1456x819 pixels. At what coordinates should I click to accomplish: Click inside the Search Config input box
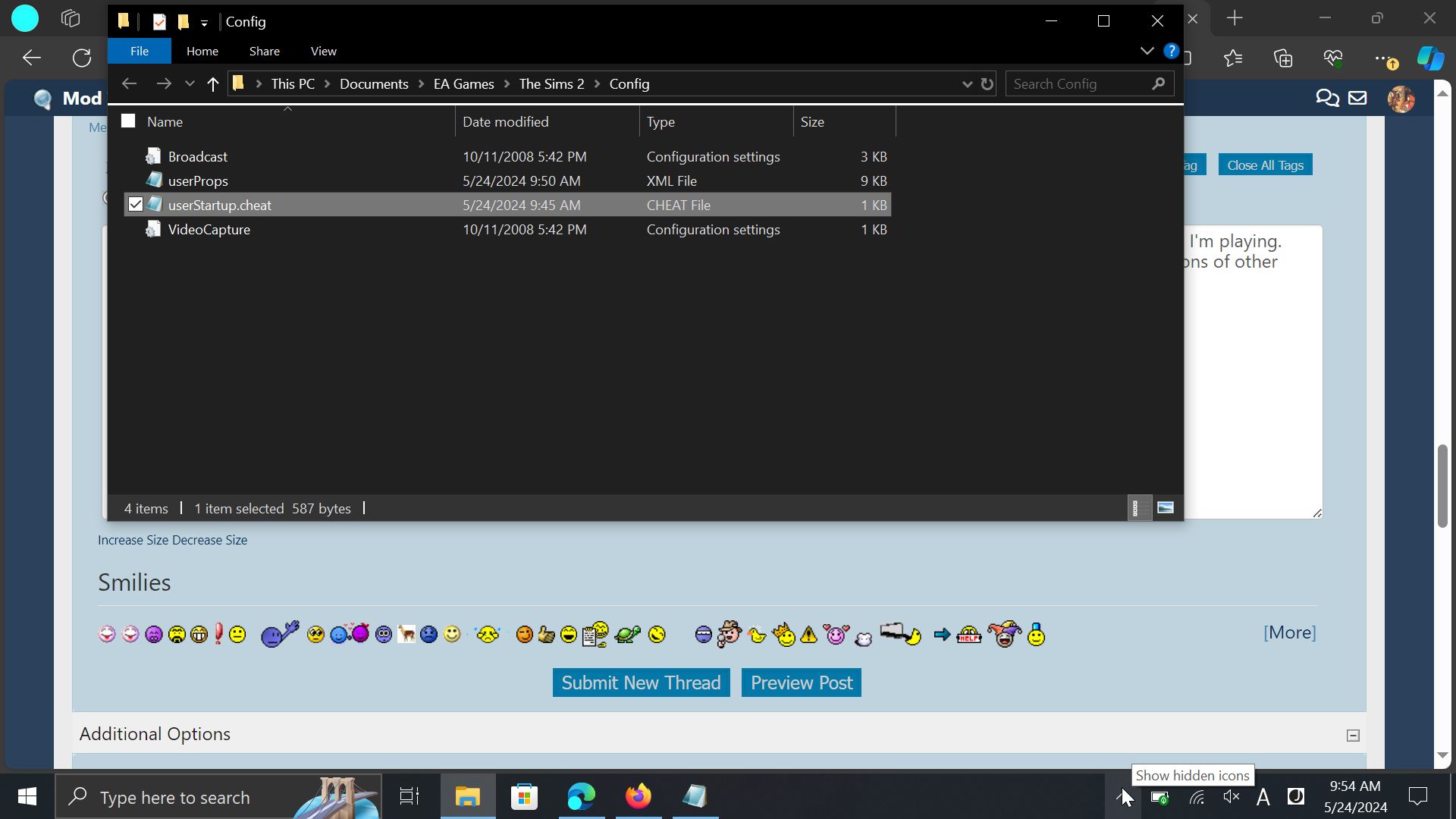coord(1077,83)
